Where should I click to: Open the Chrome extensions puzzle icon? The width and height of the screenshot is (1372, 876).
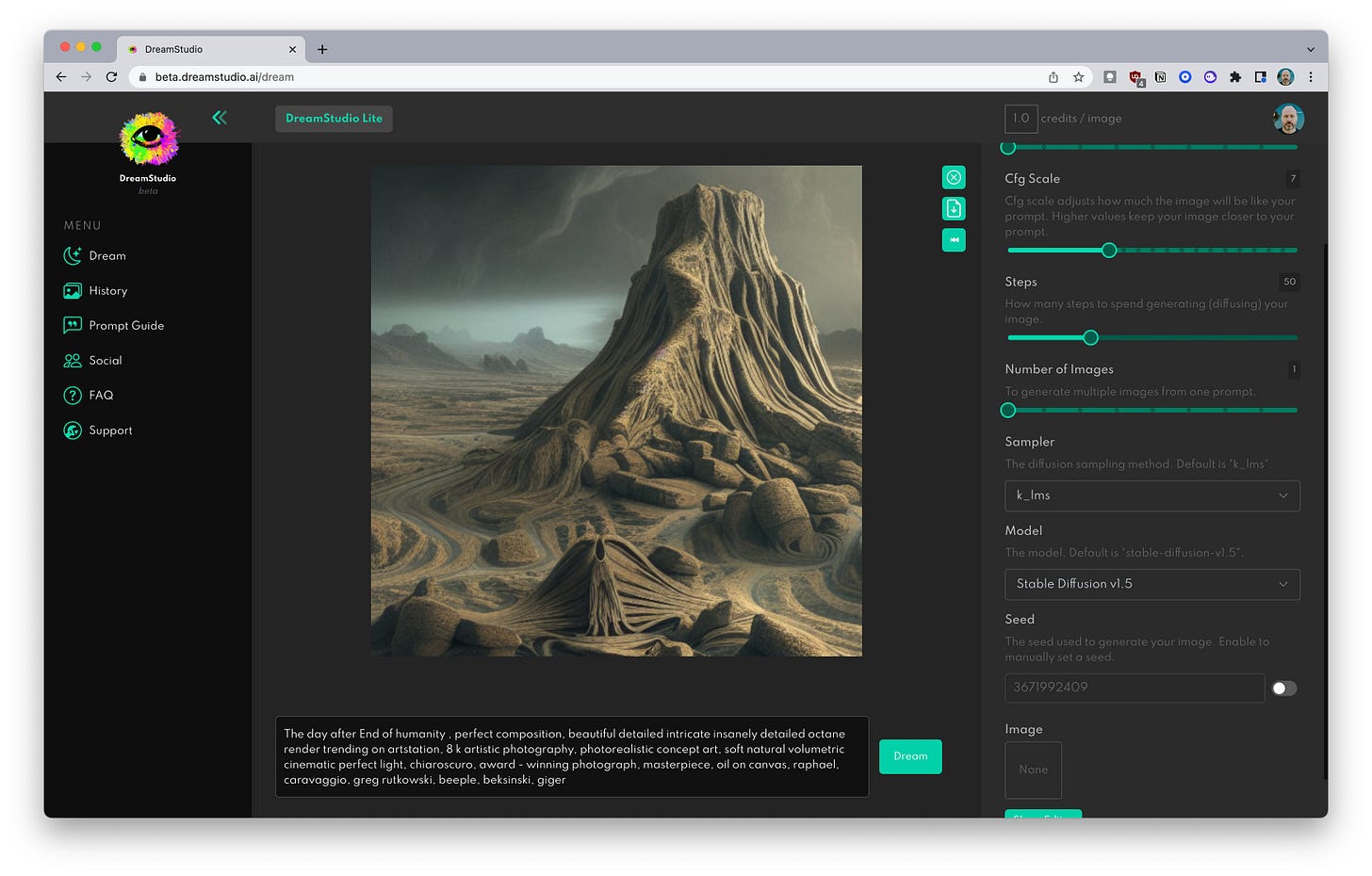coord(1234,76)
